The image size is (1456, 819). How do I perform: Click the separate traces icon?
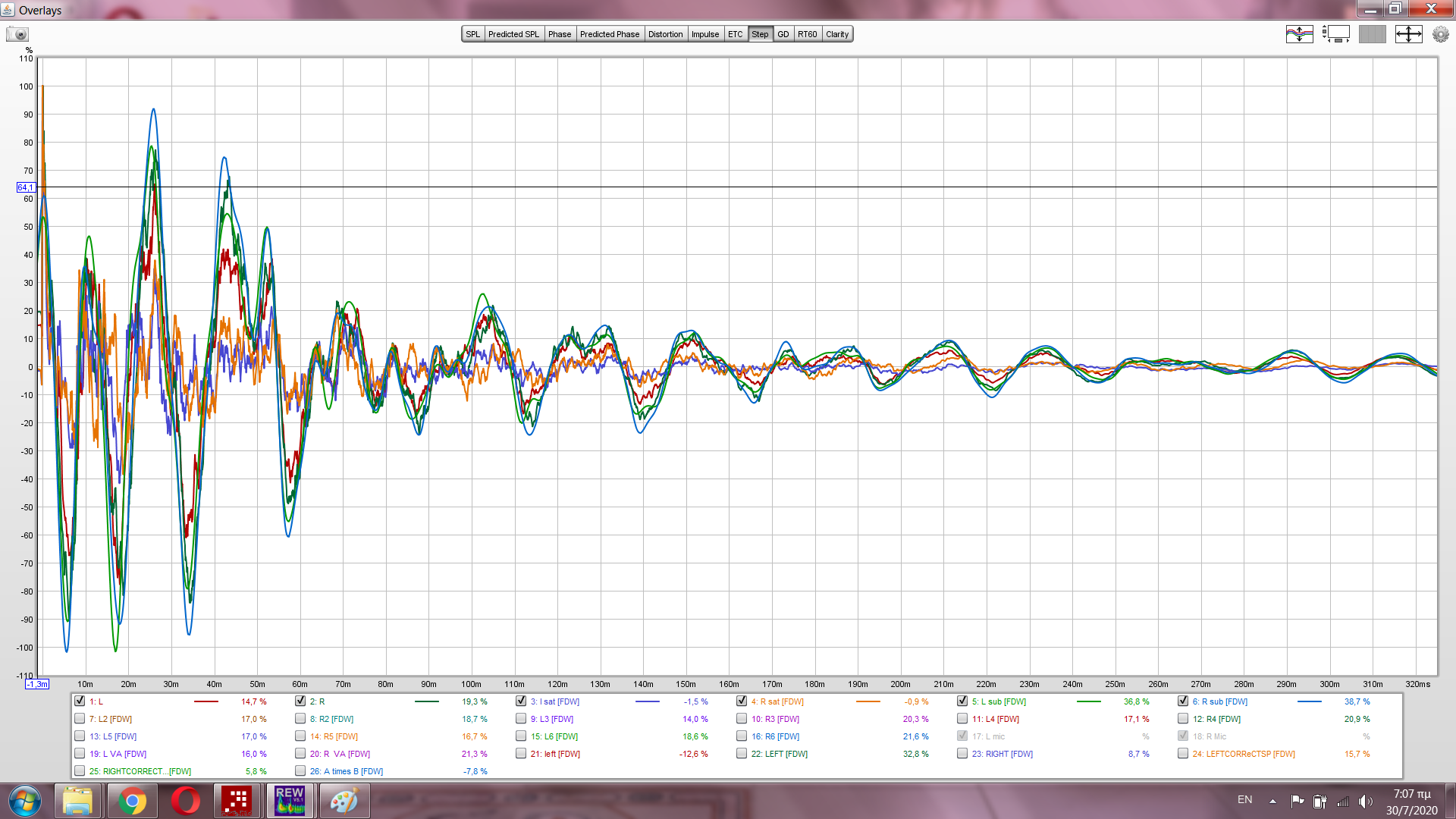[x=1299, y=34]
